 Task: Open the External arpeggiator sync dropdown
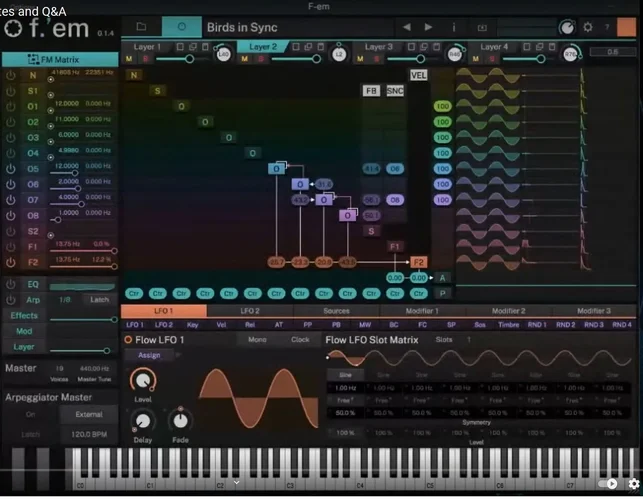[x=89, y=414]
